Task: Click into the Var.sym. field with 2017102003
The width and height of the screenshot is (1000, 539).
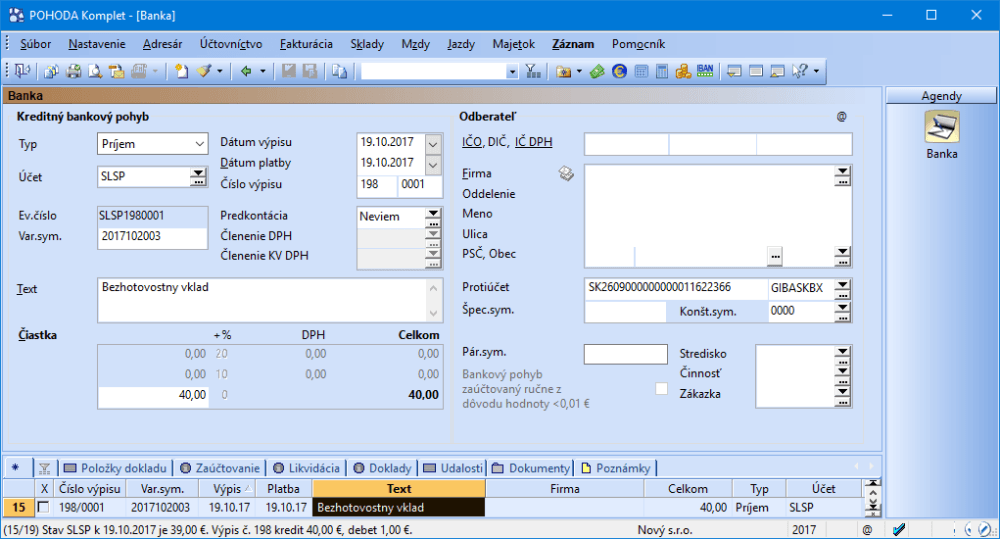Action: [152, 237]
